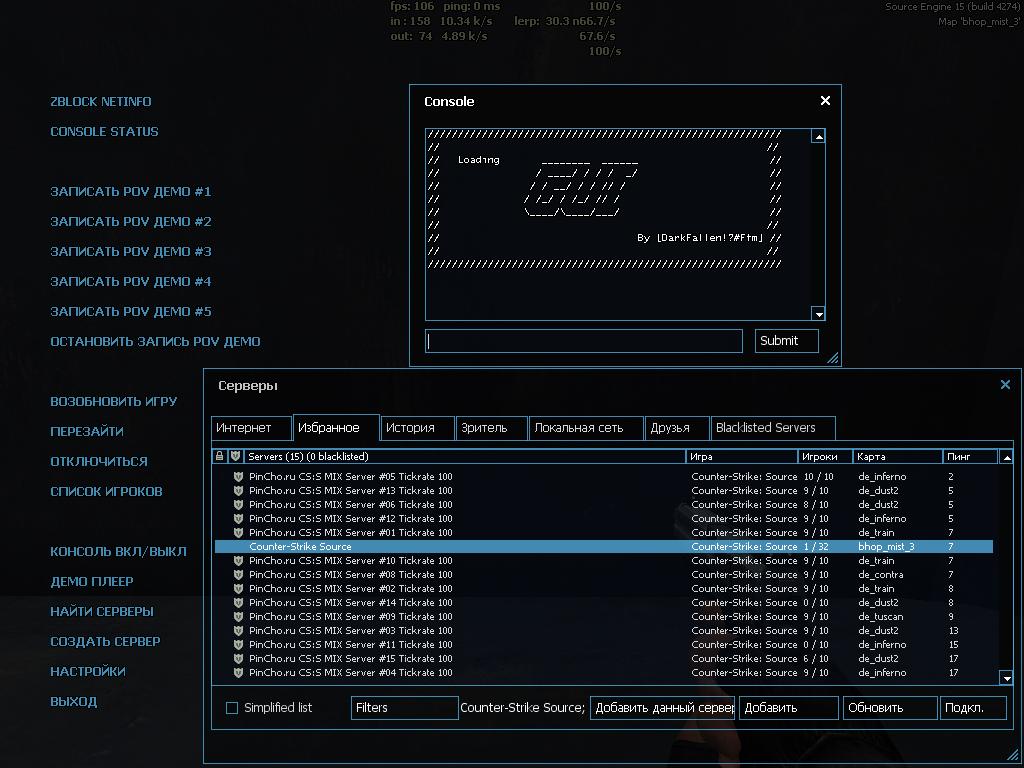This screenshot has height=768, width=1024.
Task: Open the Друзья tab
Action: [677, 428]
